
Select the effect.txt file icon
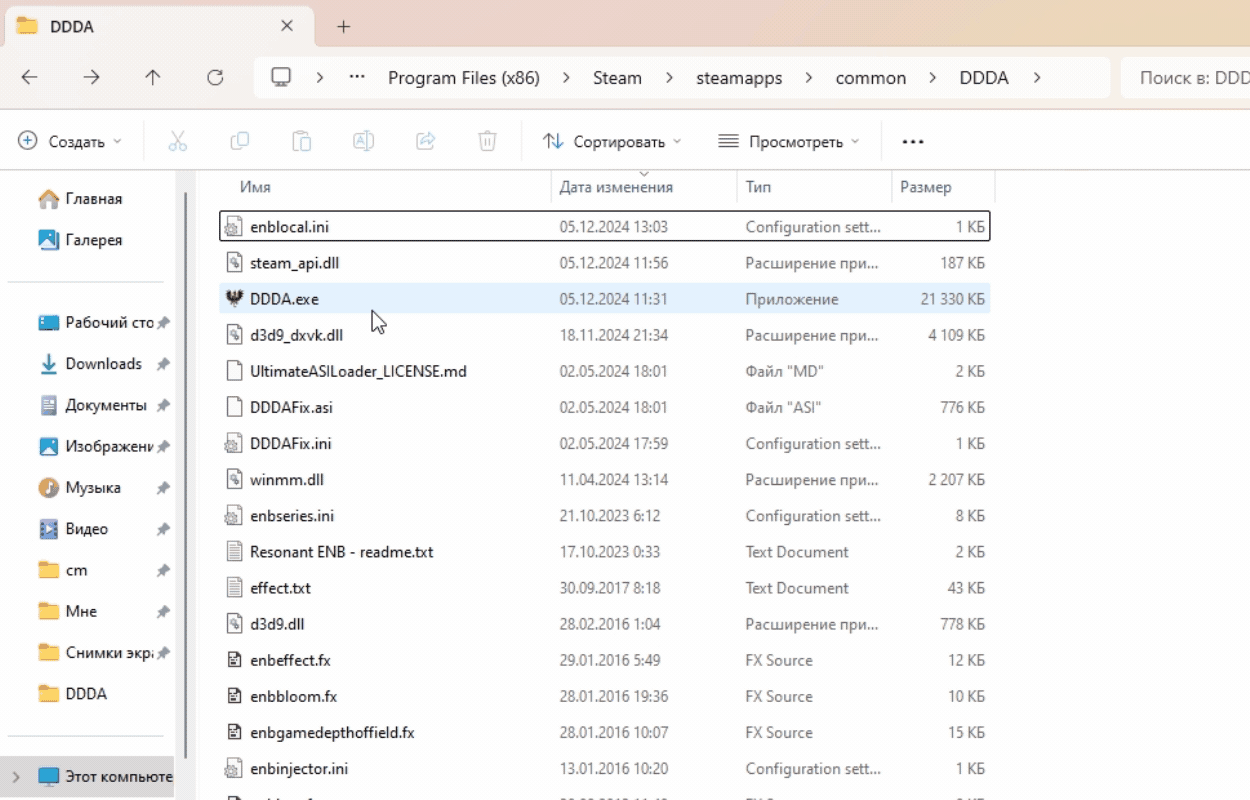(234, 588)
